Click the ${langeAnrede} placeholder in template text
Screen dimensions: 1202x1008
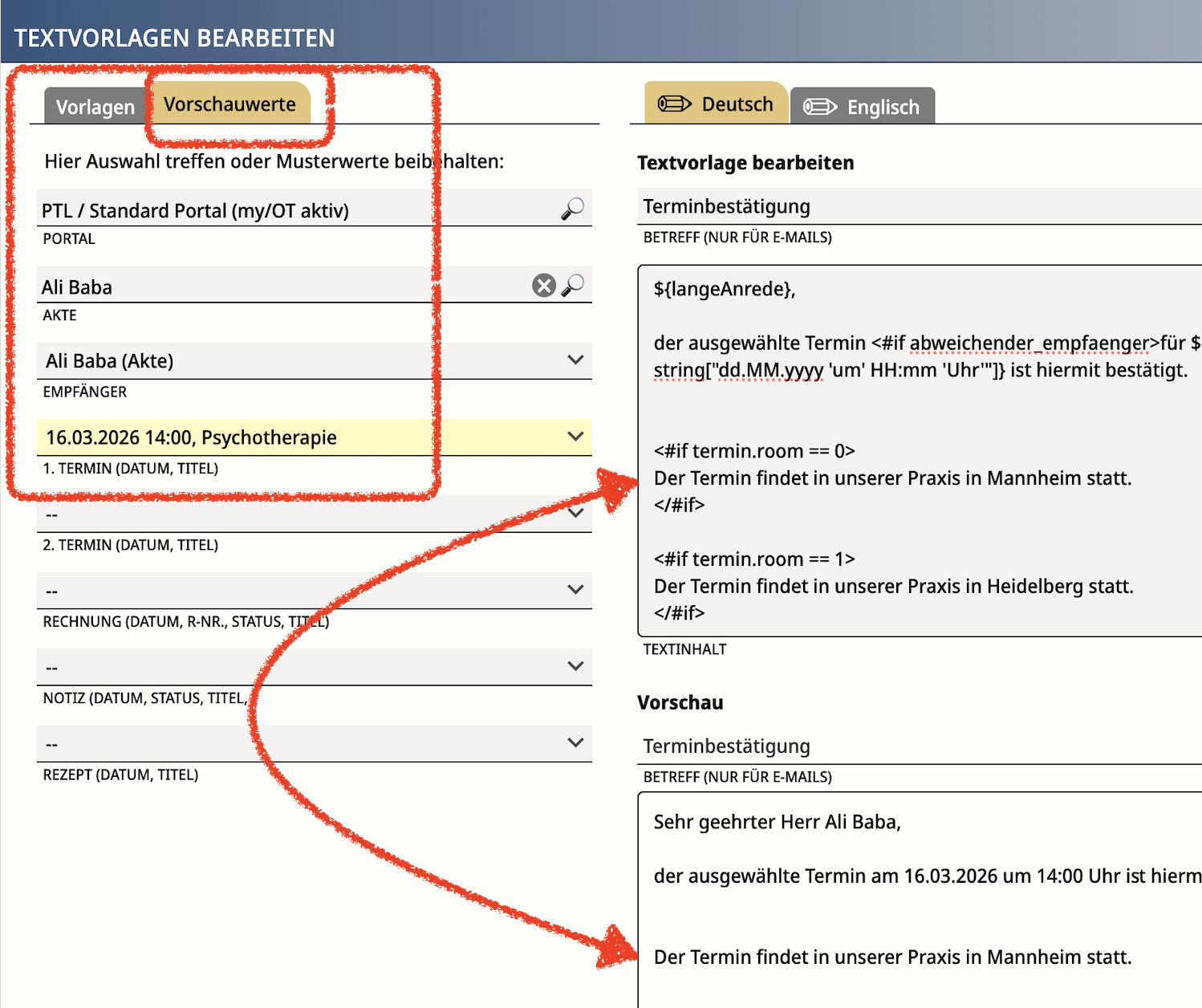[724, 289]
